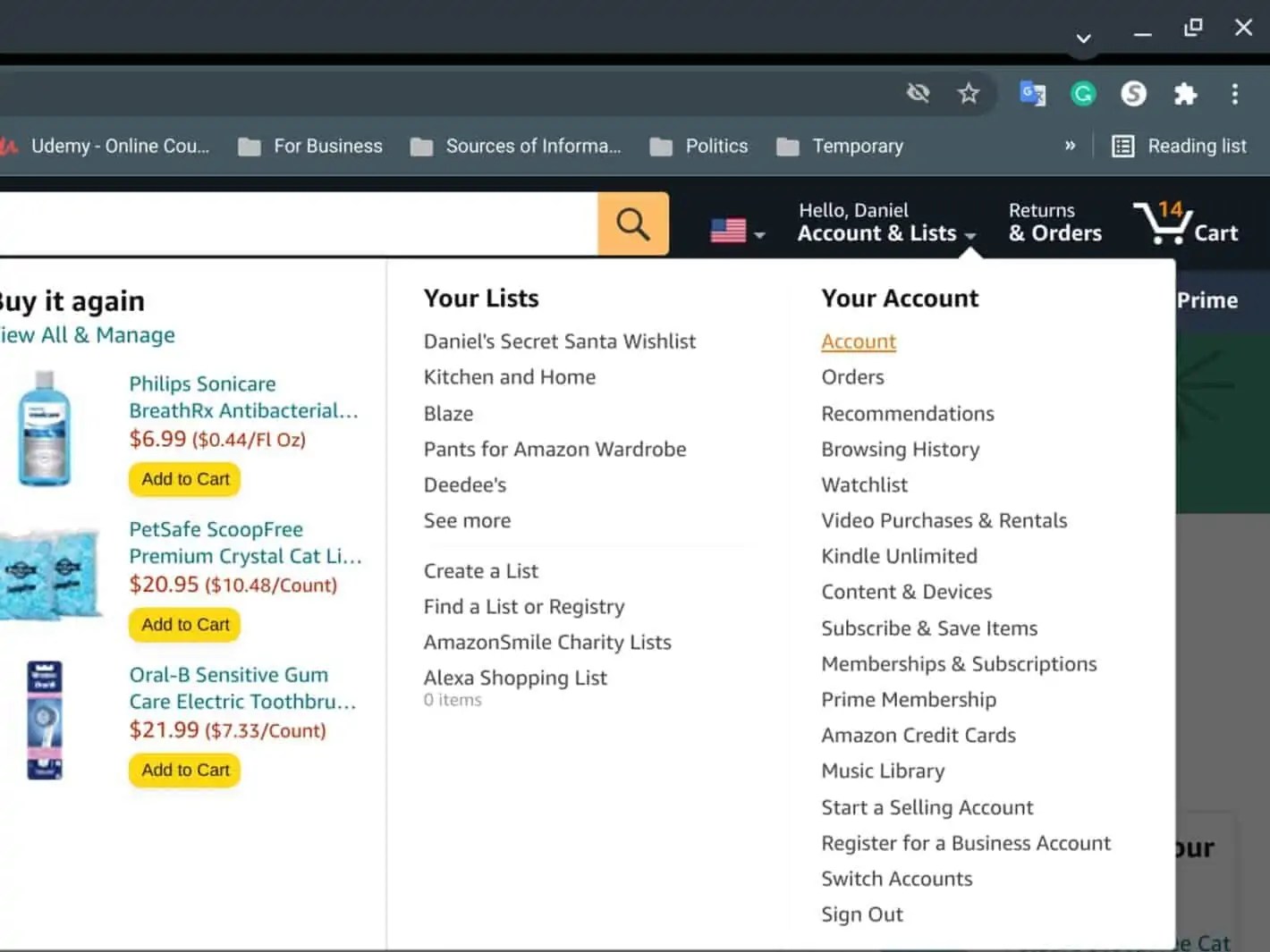Open Chrome's three-dot menu

click(x=1236, y=93)
